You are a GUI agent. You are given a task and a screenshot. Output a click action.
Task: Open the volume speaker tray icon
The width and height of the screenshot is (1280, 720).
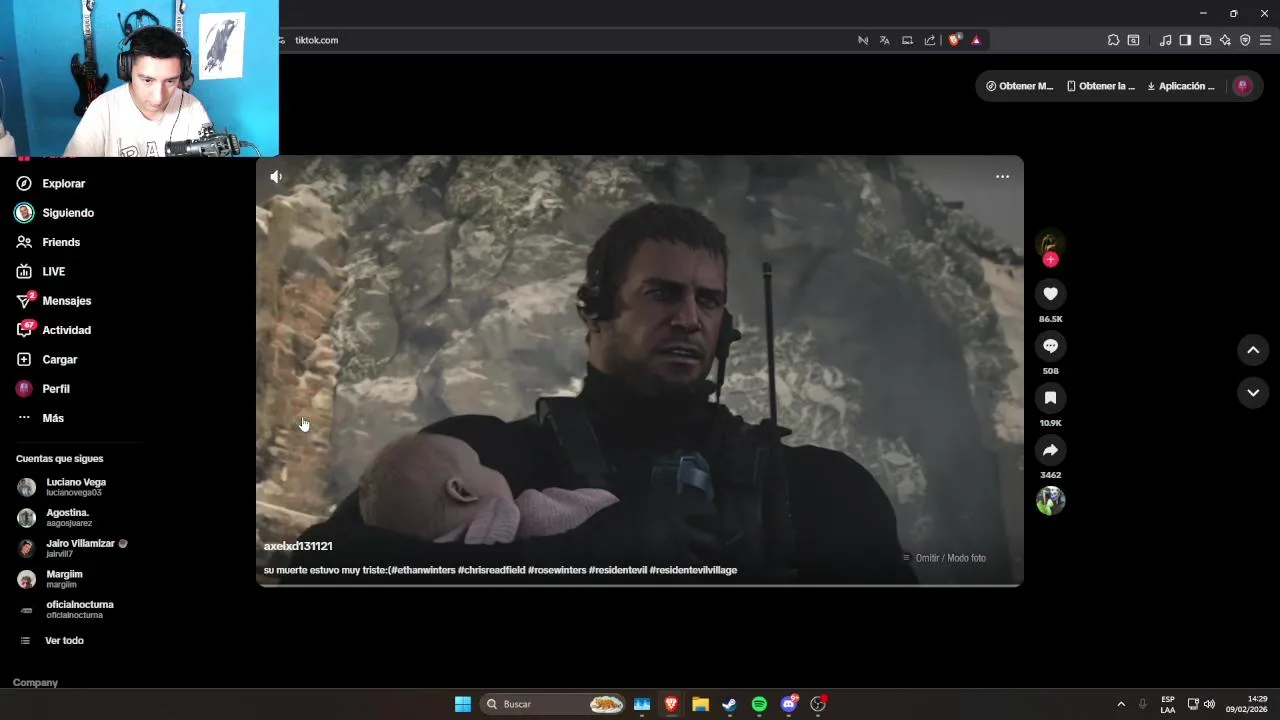point(1209,704)
